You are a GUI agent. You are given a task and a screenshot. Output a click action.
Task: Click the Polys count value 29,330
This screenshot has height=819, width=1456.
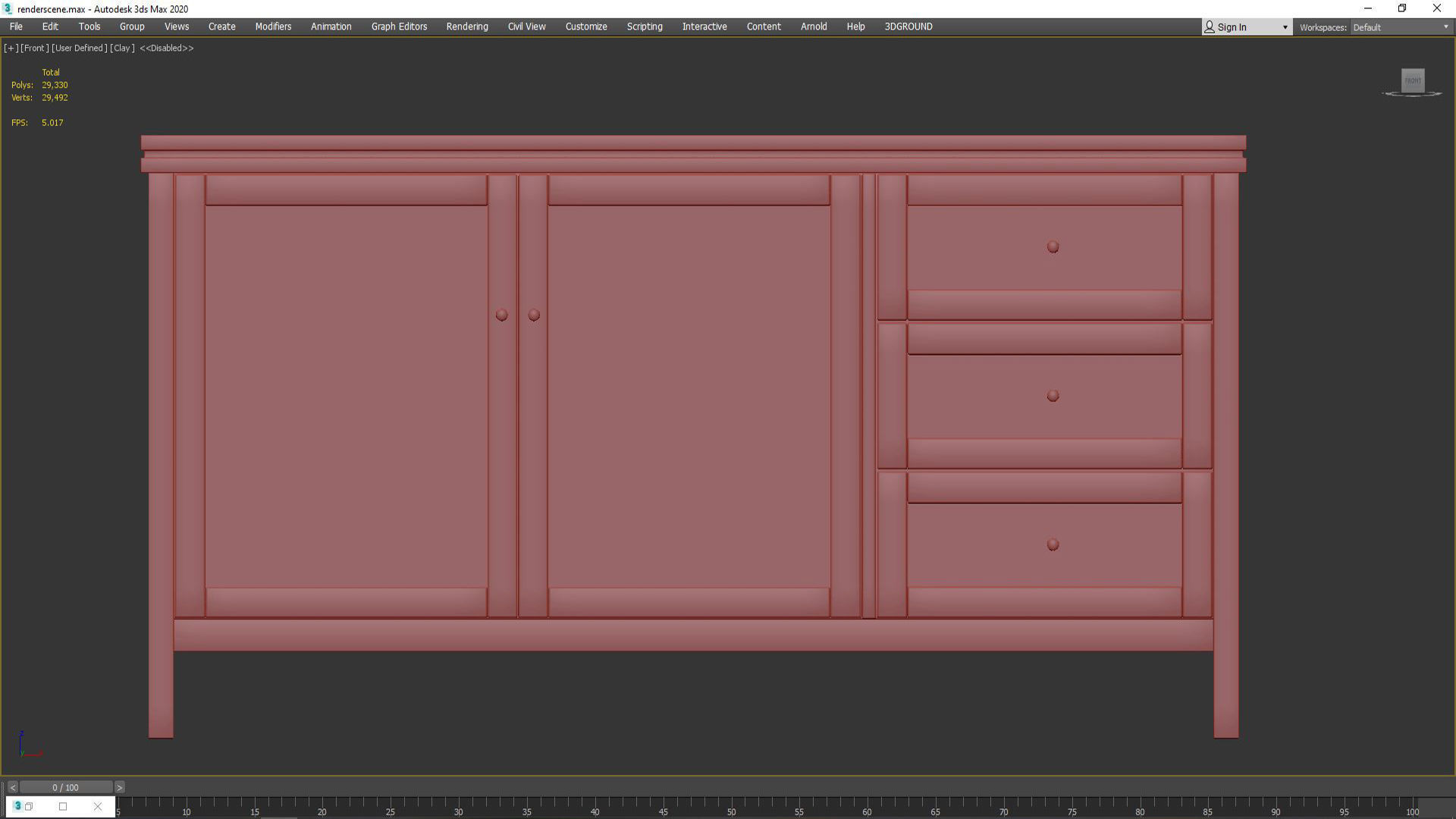[x=55, y=85]
